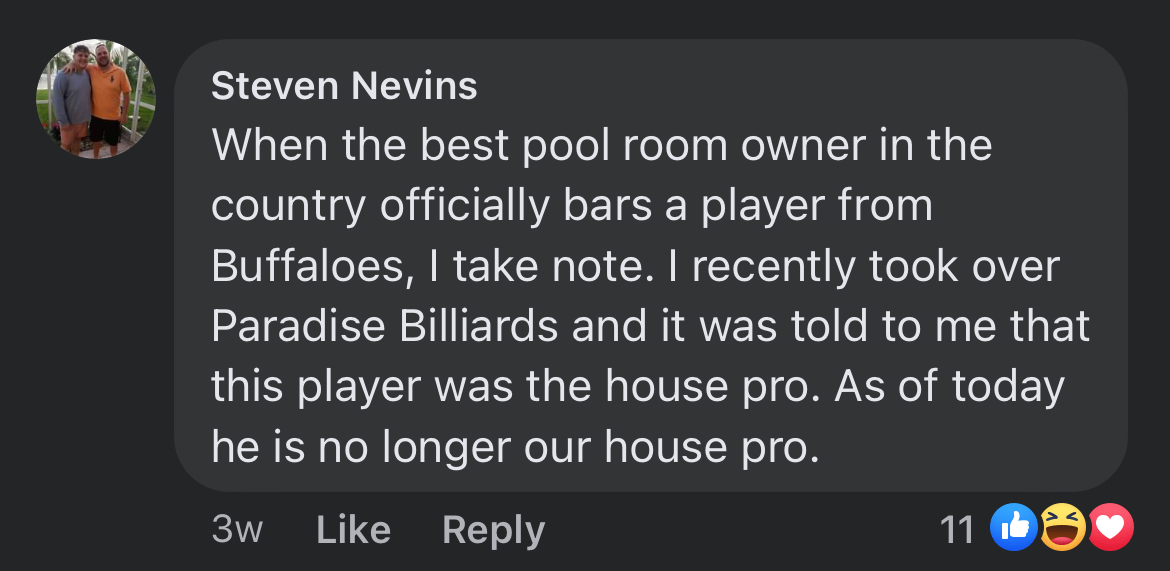This screenshot has width=1170, height=571.
Task: Click the Steven Nevins name link
Action: click(x=344, y=87)
